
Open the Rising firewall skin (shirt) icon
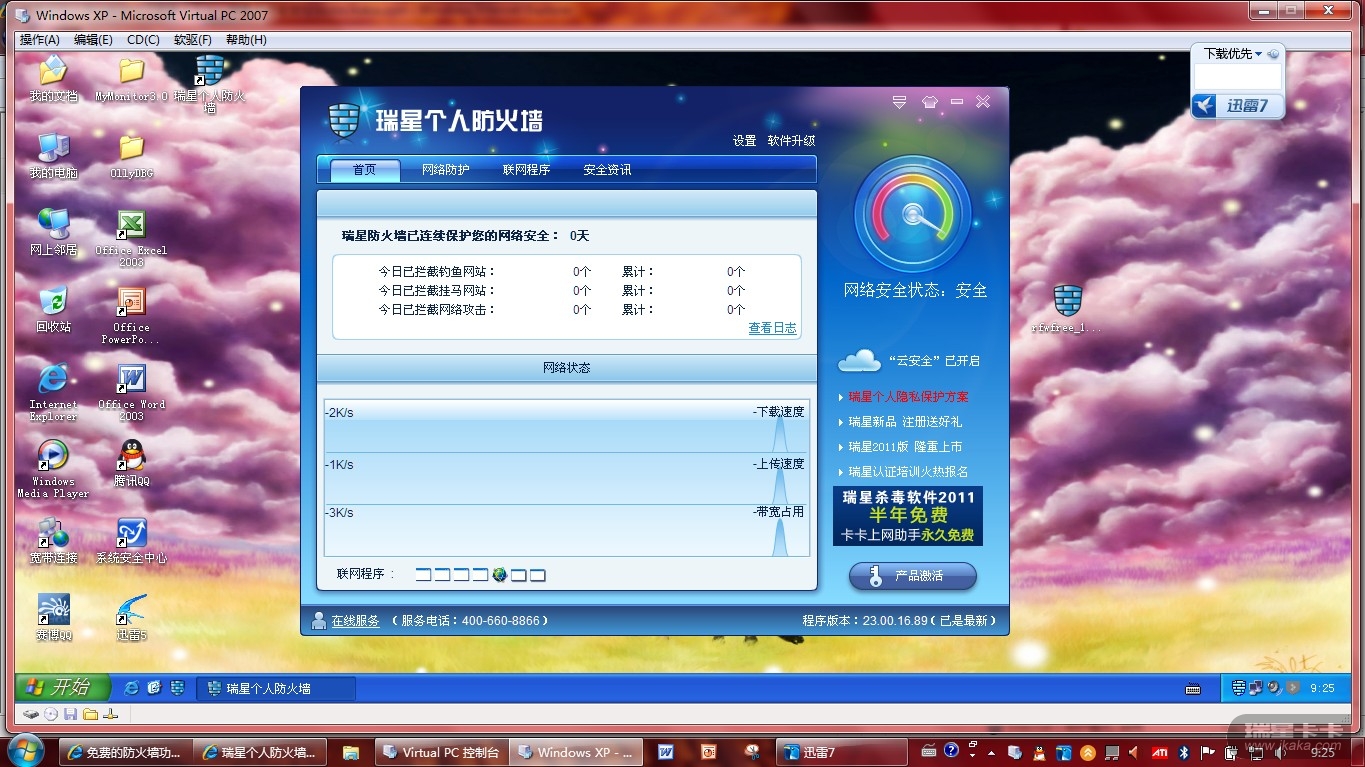tap(930, 102)
